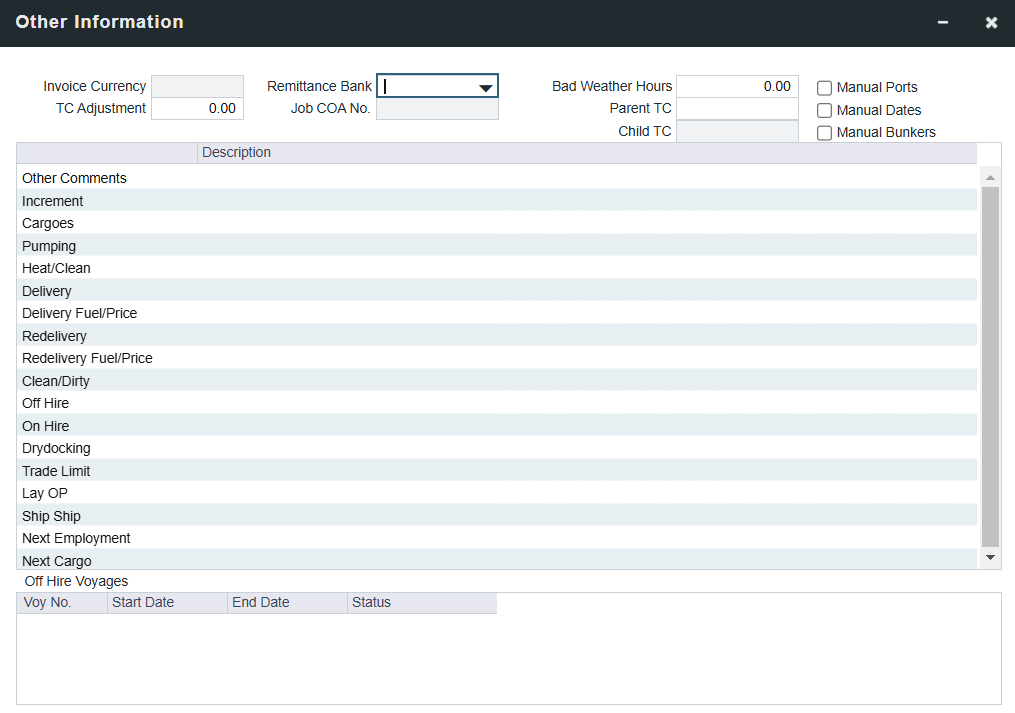Image resolution: width=1015 pixels, height=713 pixels.
Task: Click the Voy No. column header
Action: (x=48, y=603)
